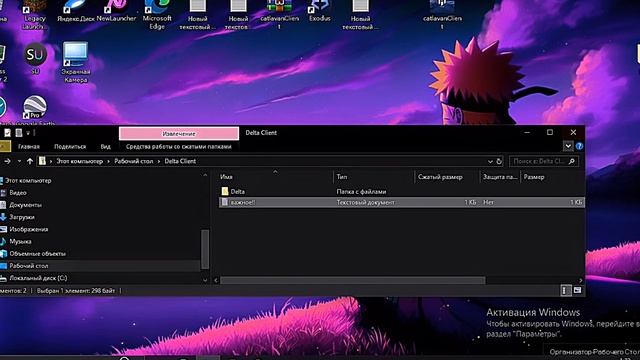
Task: Select the SU desktop icon
Action: (x=35, y=58)
